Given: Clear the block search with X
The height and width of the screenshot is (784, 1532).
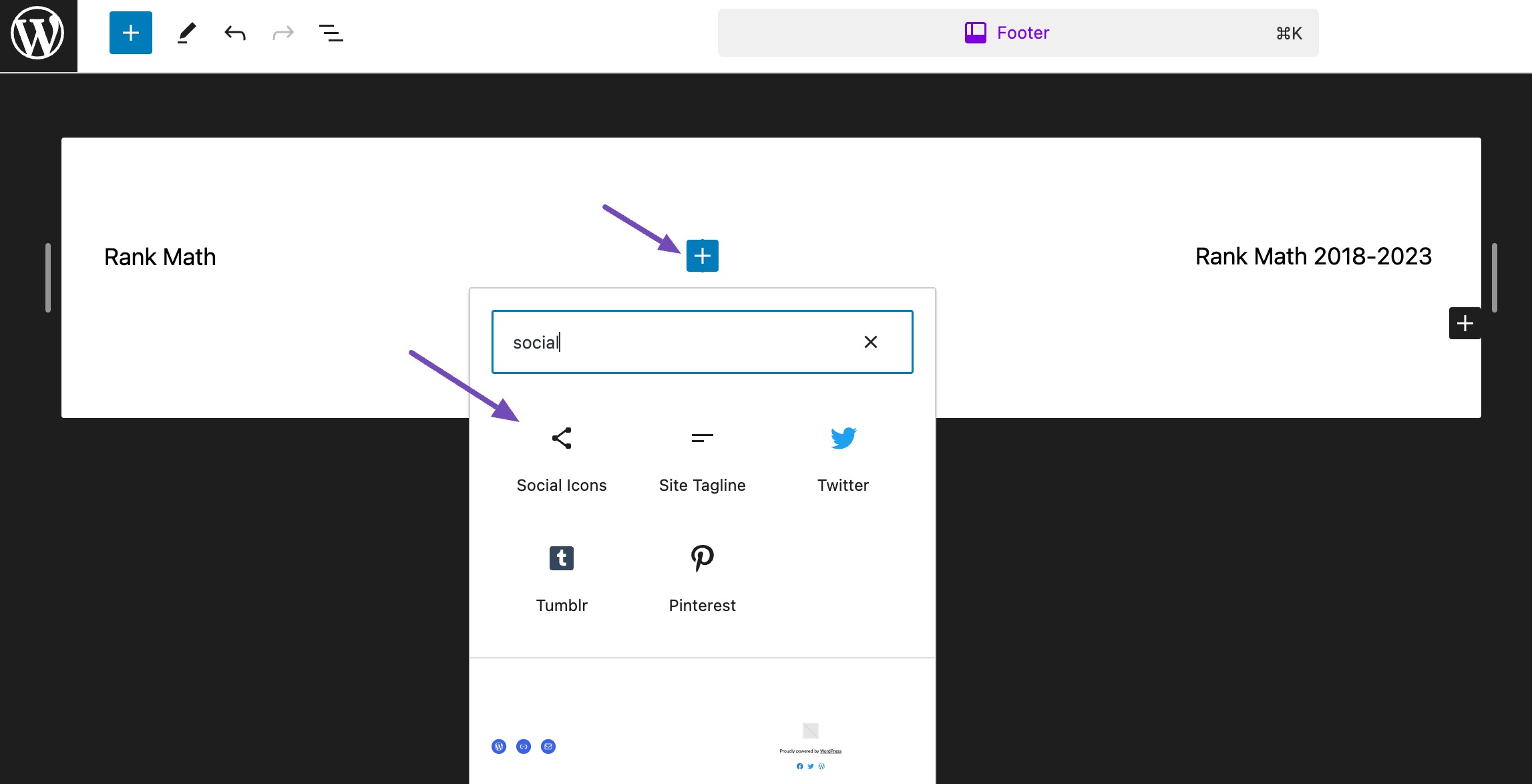Looking at the screenshot, I should [871, 342].
